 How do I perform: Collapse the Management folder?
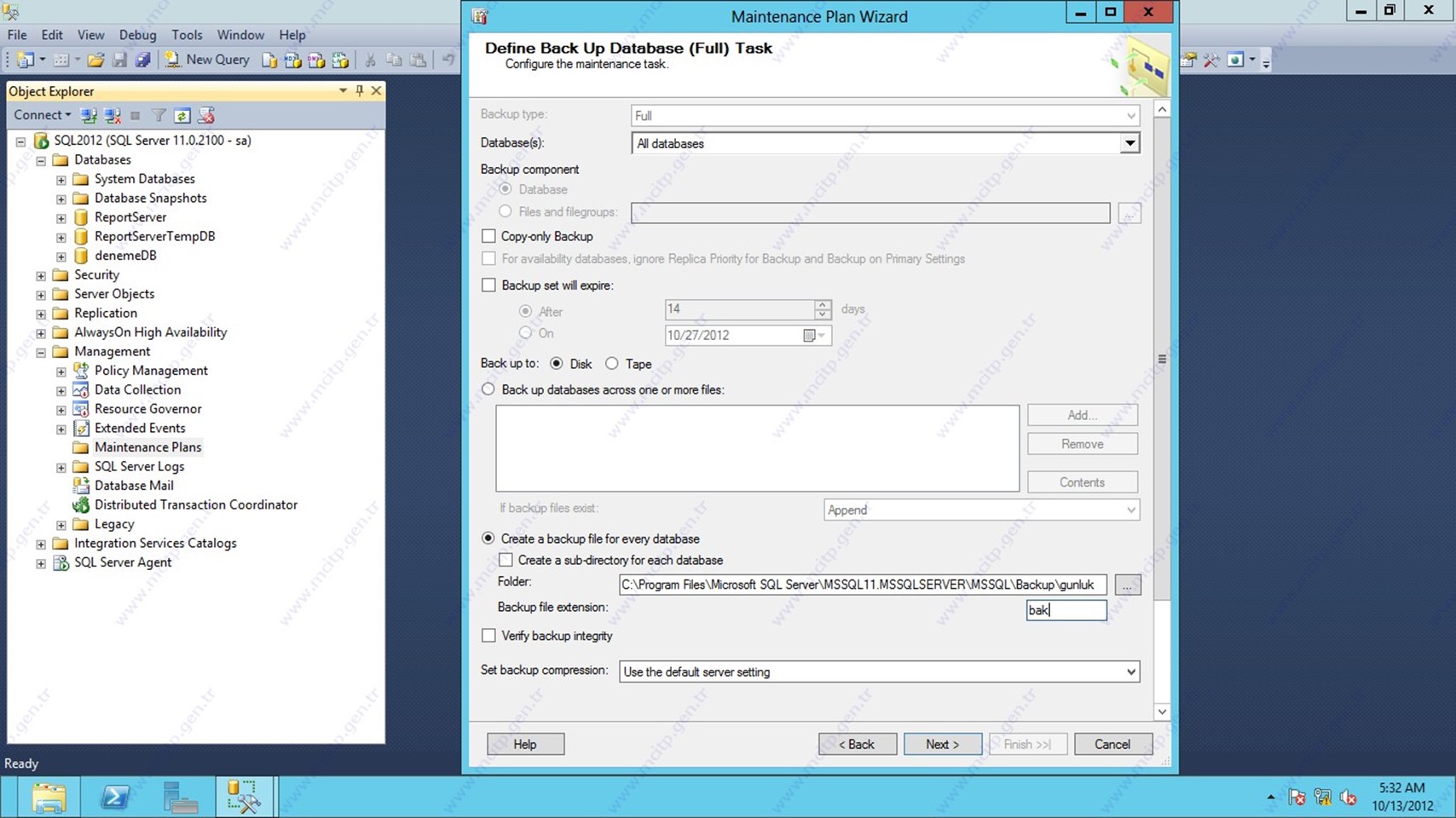click(41, 352)
